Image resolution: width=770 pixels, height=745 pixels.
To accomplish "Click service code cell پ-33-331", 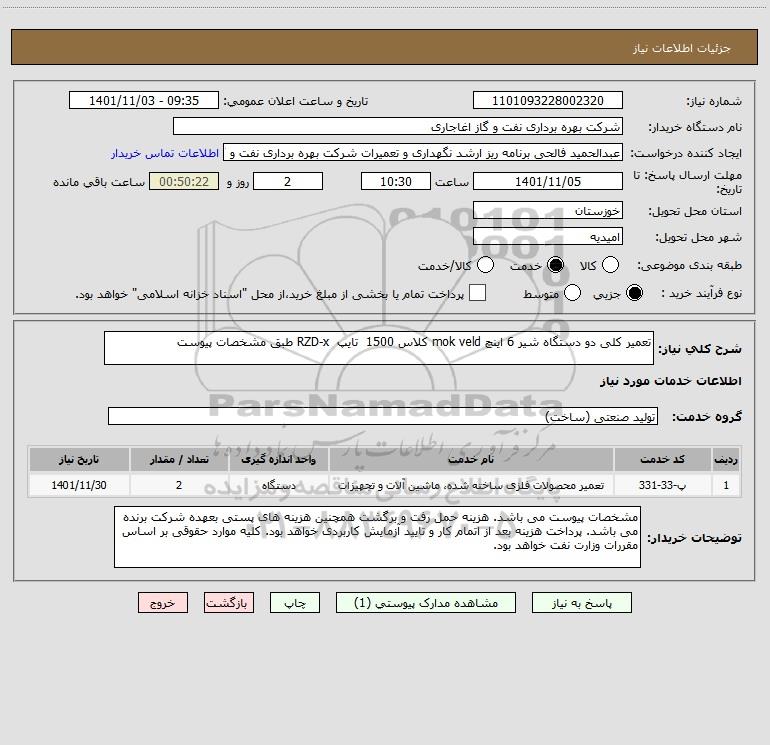I will 662,485.
